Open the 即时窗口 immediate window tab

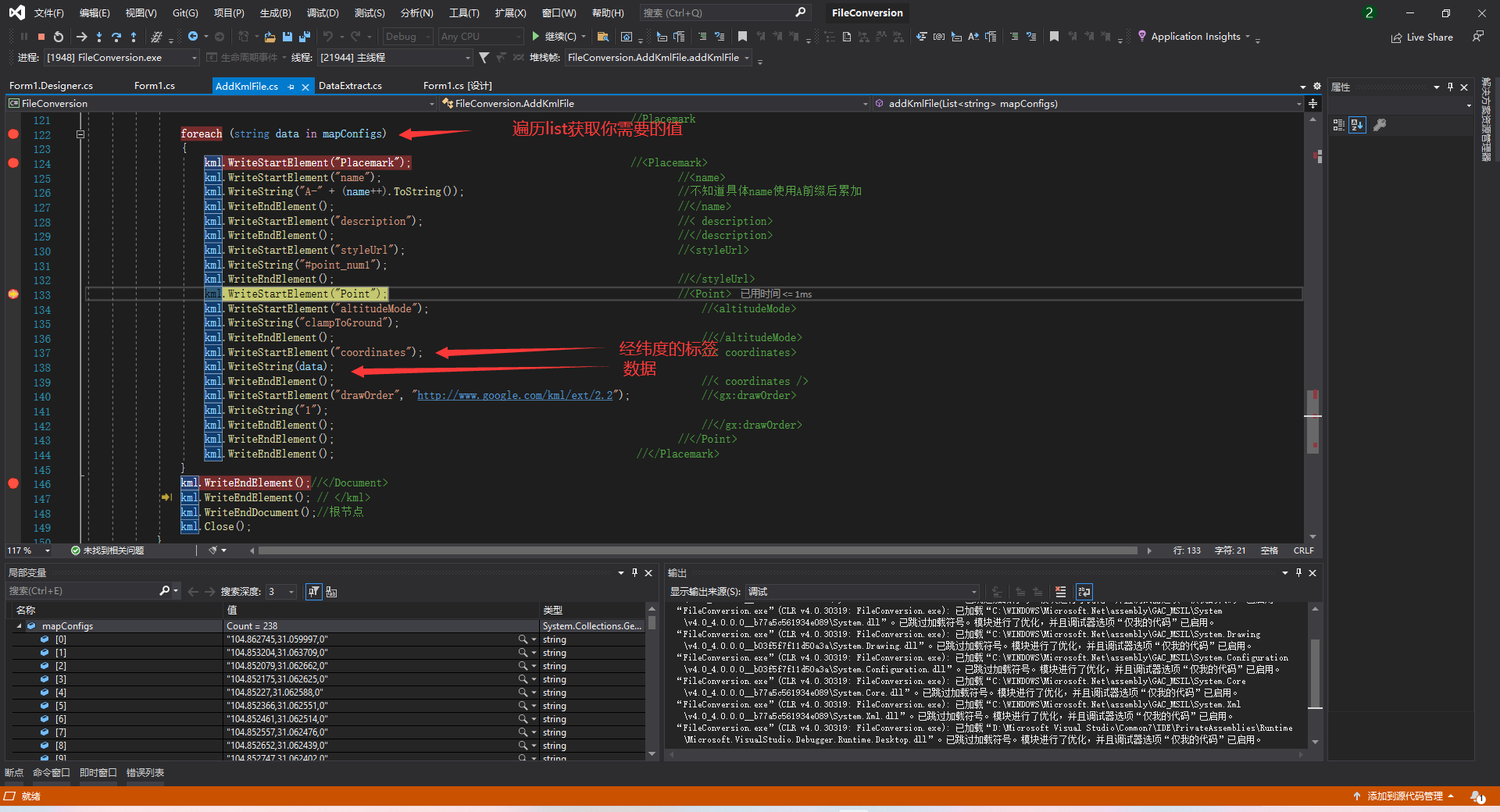tap(98, 773)
